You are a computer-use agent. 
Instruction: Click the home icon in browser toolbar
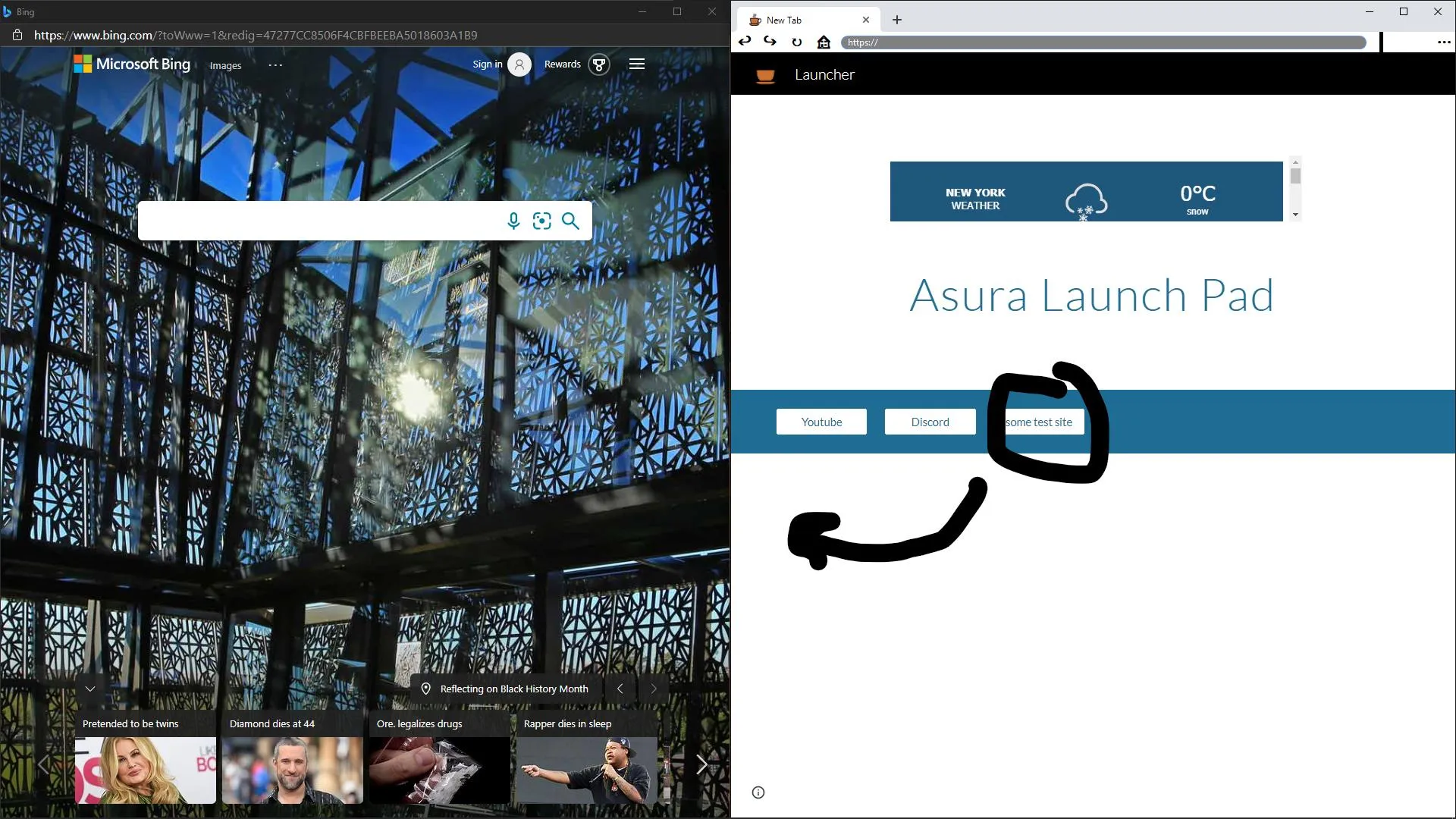(824, 42)
